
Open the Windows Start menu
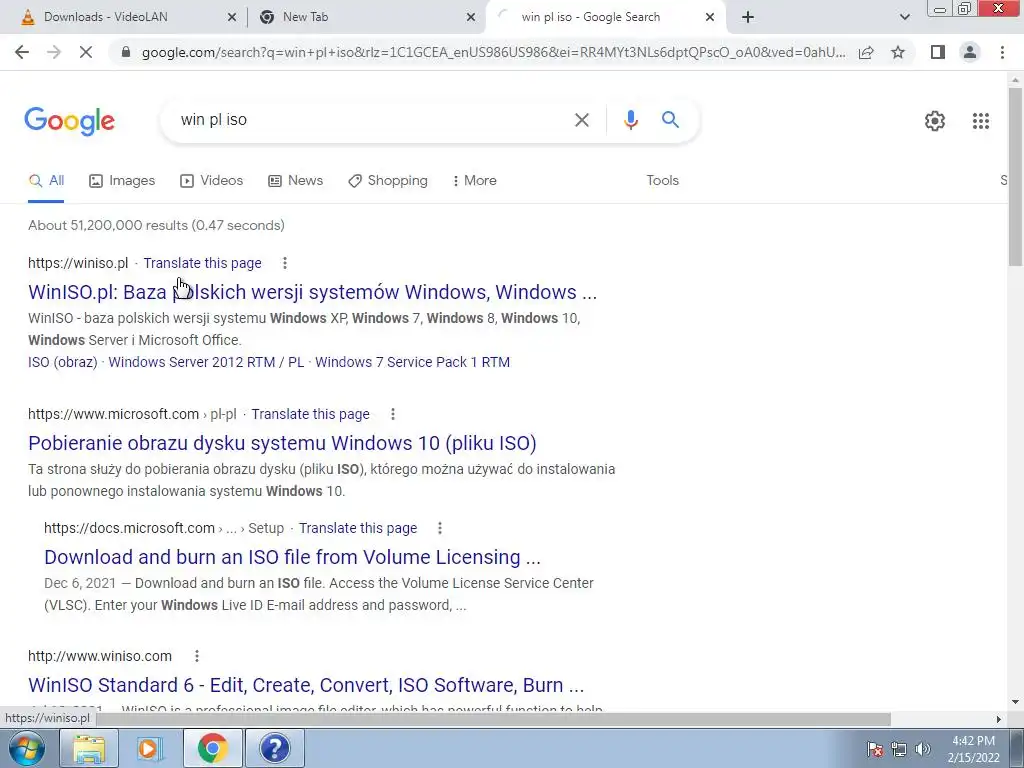[25, 748]
